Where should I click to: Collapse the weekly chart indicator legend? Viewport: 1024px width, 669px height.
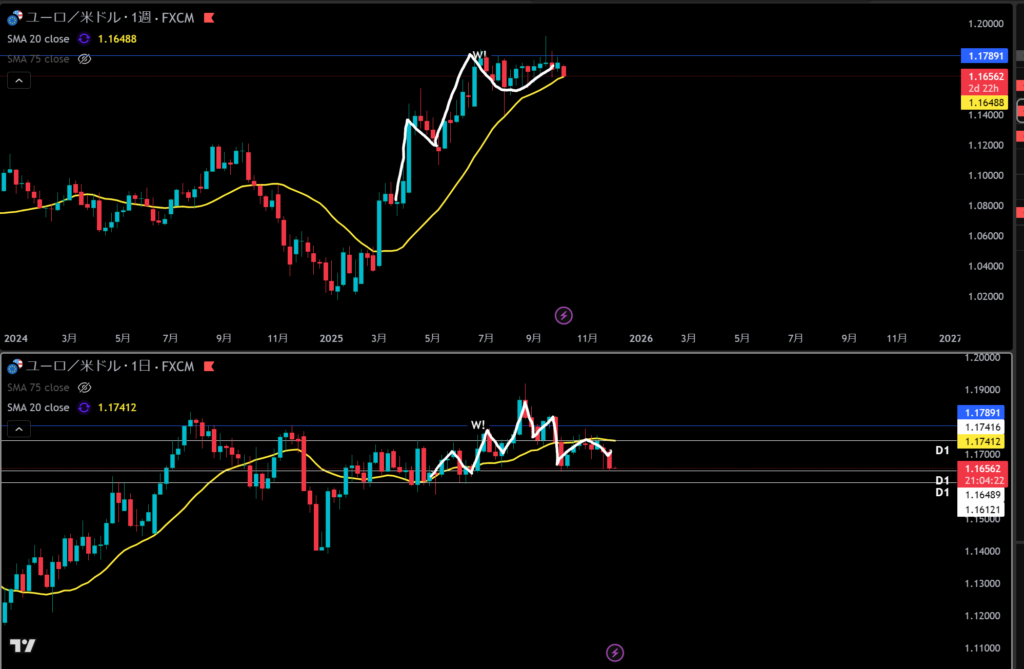(18, 80)
